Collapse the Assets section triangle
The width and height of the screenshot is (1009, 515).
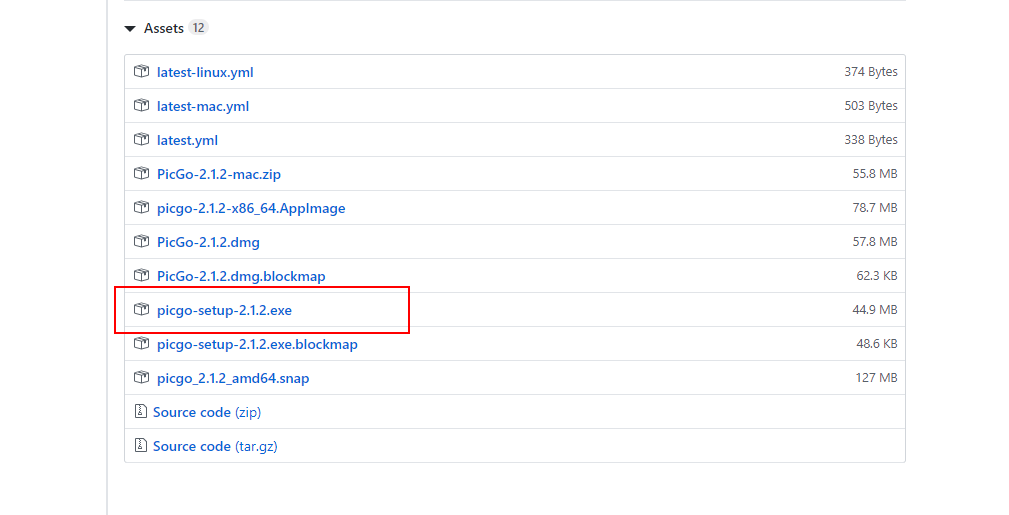(130, 28)
